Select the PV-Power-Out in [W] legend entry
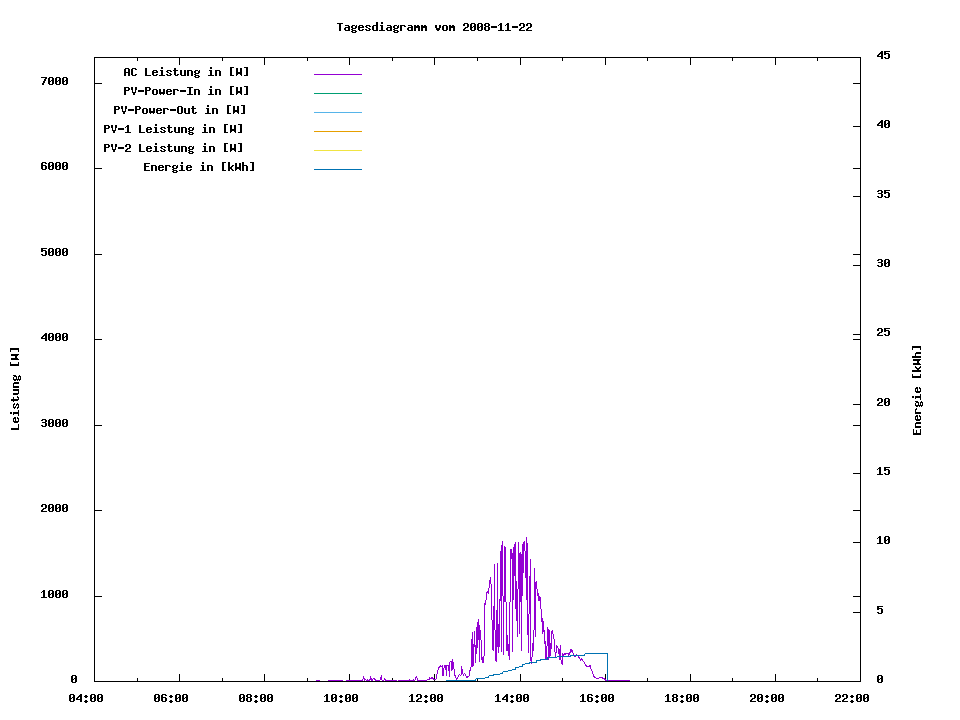The height and width of the screenshot is (720, 960). [180, 110]
